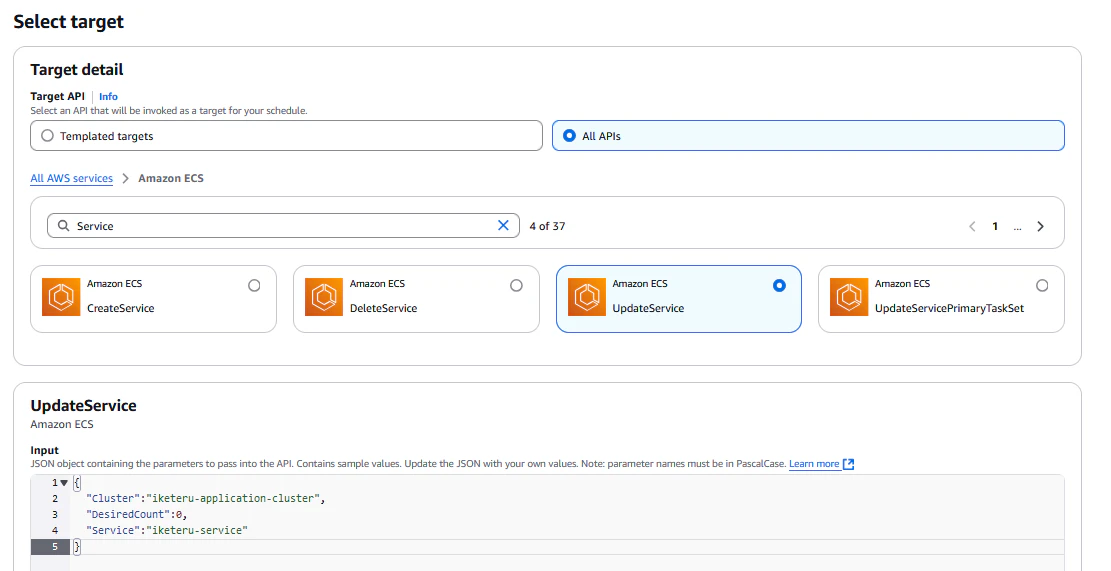The image size is (1111, 571).
Task: Click external link icon beside Learn more
Action: 848,464
